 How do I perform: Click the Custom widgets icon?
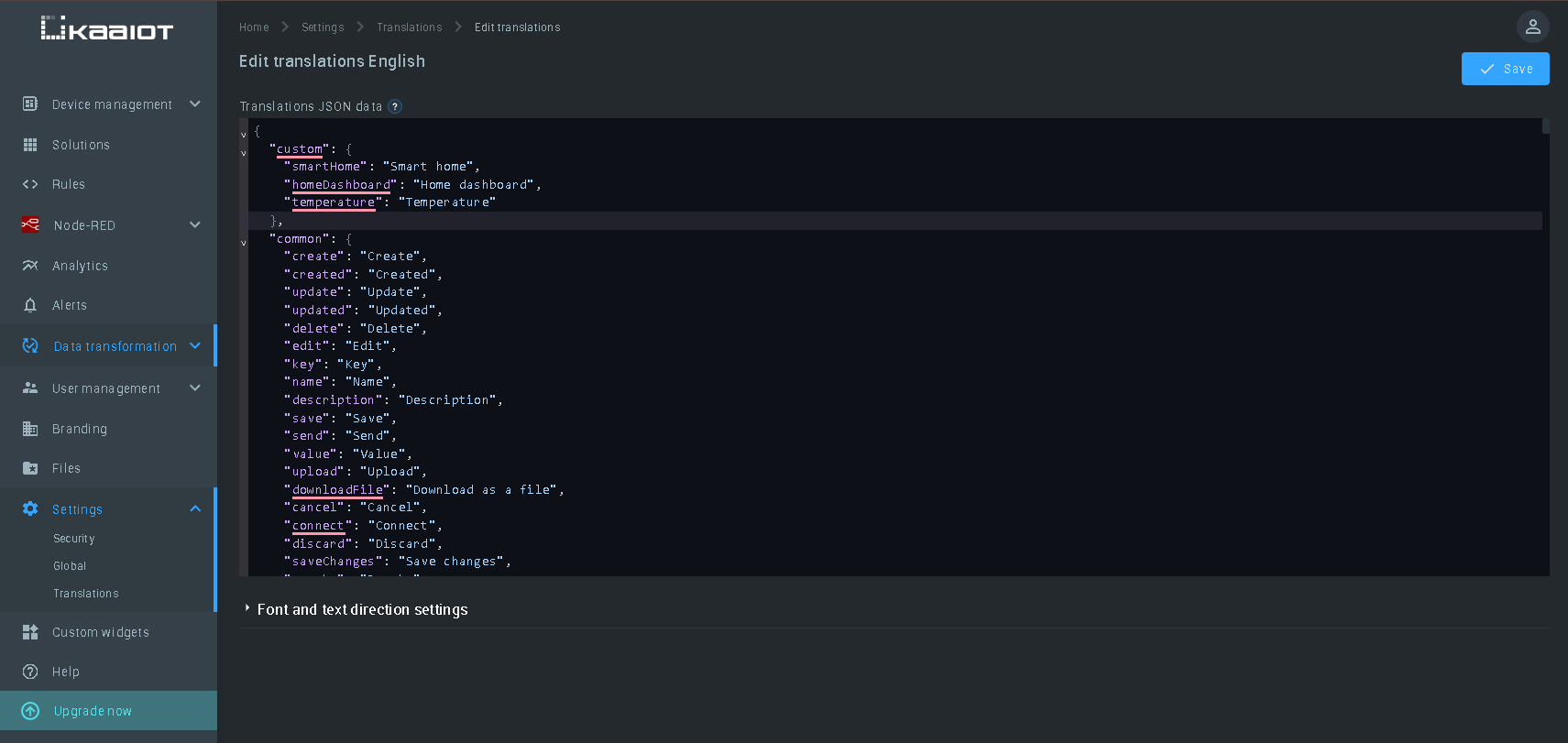point(30,632)
